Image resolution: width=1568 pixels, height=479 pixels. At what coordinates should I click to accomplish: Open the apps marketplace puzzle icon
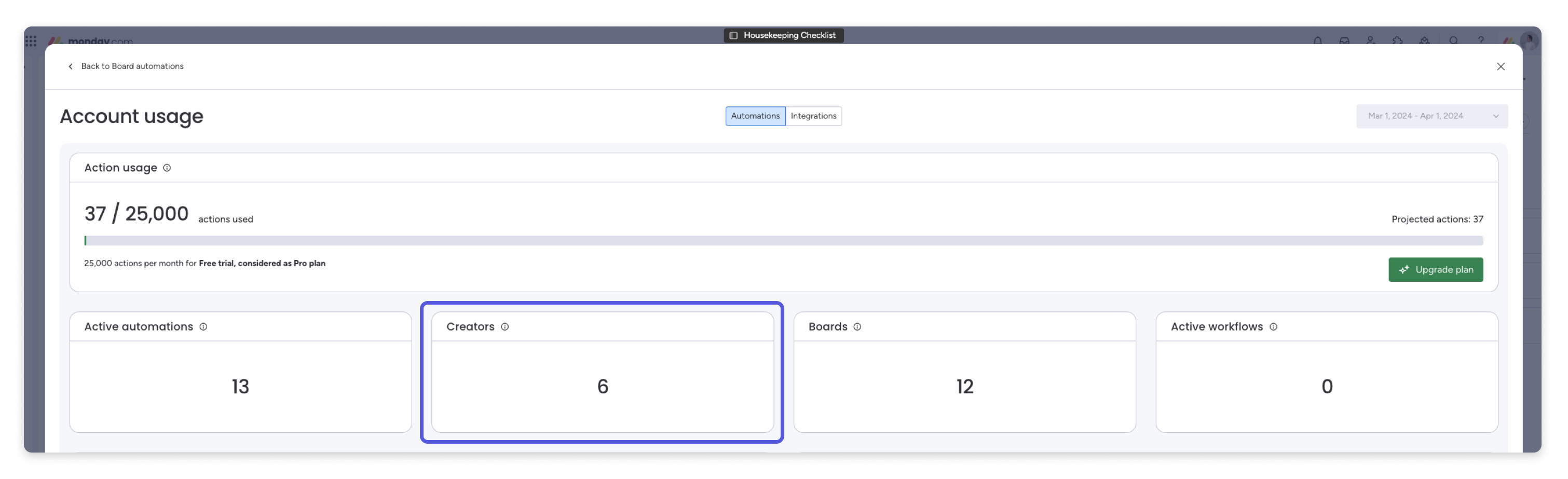1398,41
